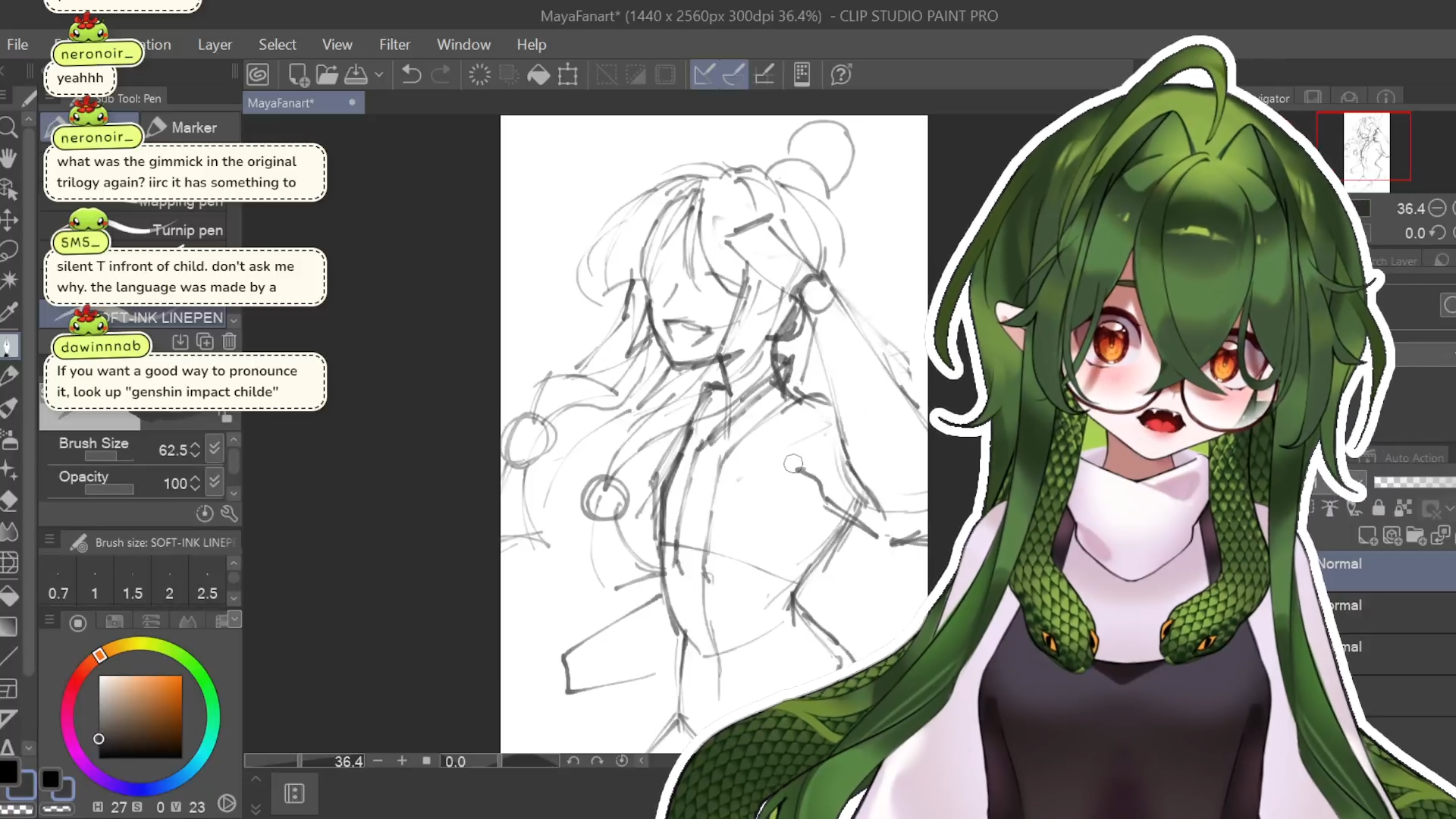Open the File menu
Viewport: 1456px width, 819px height.
(17, 45)
